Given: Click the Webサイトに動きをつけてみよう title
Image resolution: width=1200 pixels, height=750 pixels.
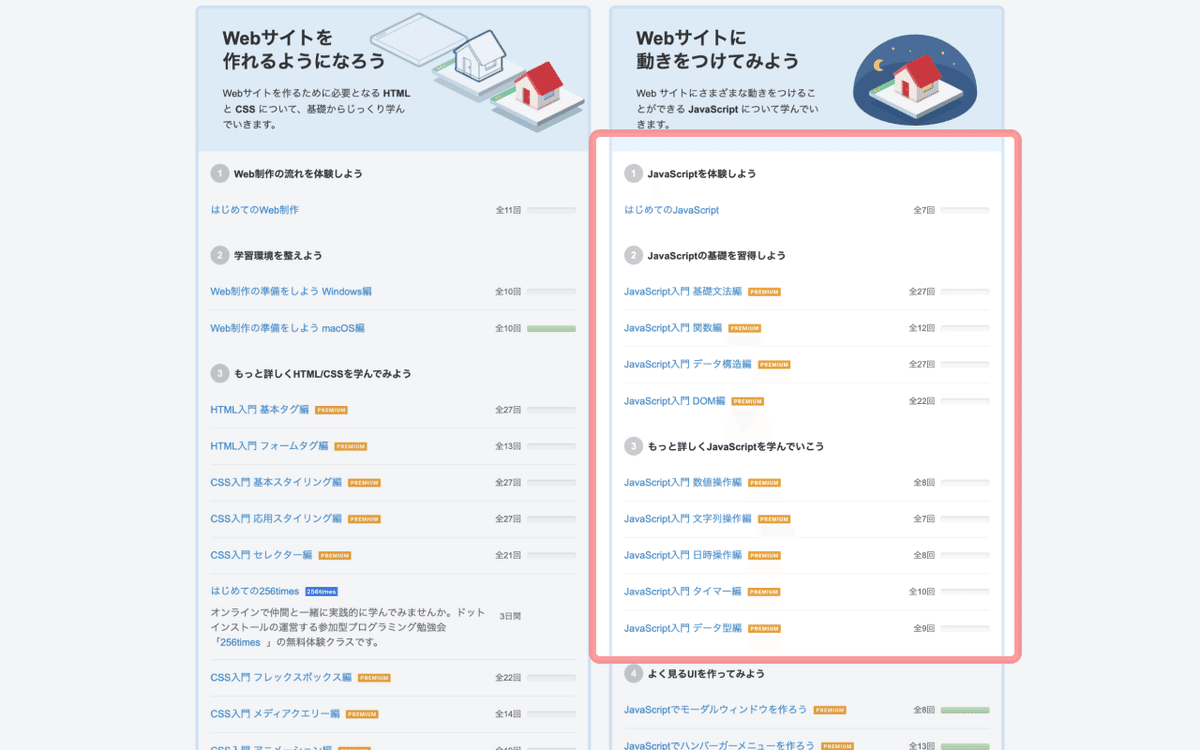Looking at the screenshot, I should (x=718, y=49).
